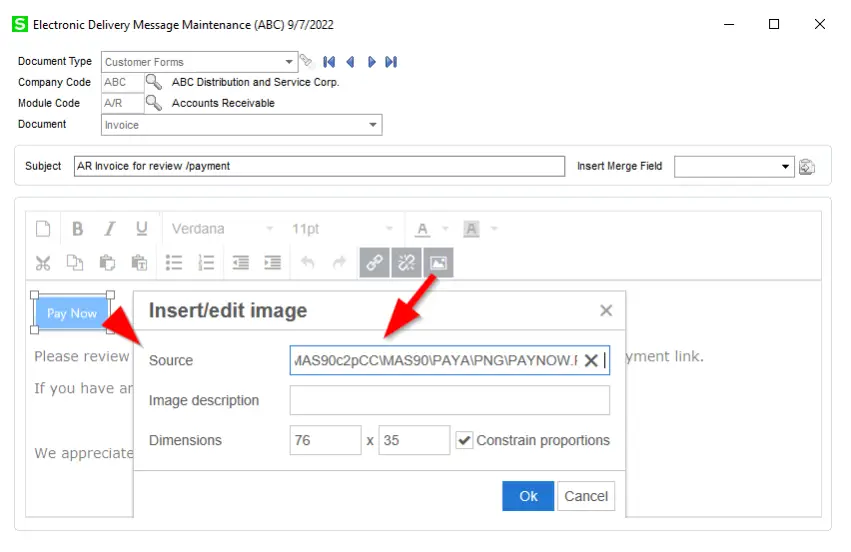851x552 pixels.
Task: Open the Insert Merge Field dropdown
Action: (x=786, y=166)
